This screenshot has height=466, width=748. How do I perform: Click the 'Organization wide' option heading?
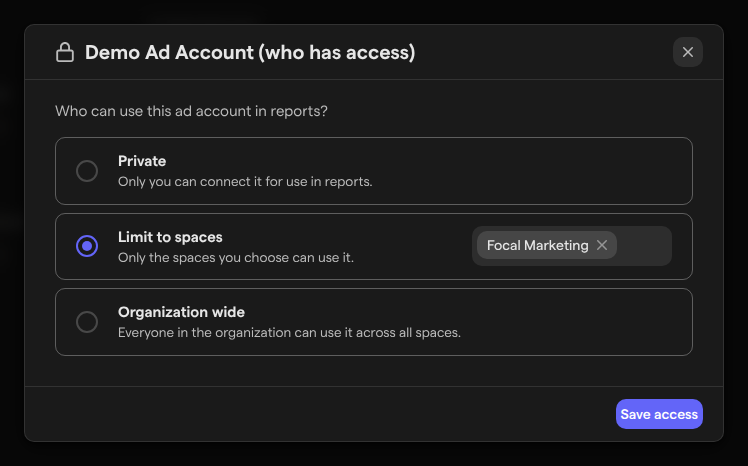181,312
